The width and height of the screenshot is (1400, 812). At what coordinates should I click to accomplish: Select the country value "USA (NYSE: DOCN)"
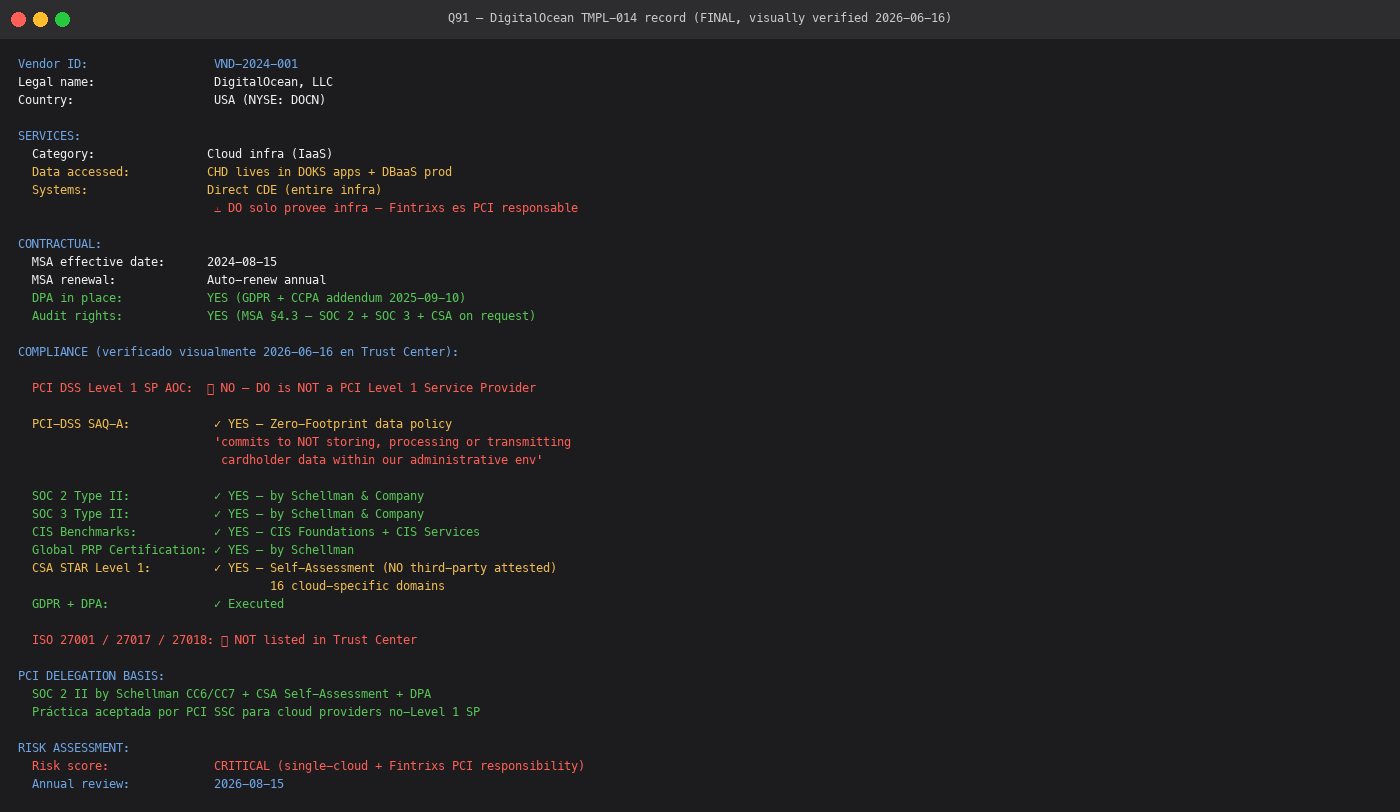click(x=270, y=100)
